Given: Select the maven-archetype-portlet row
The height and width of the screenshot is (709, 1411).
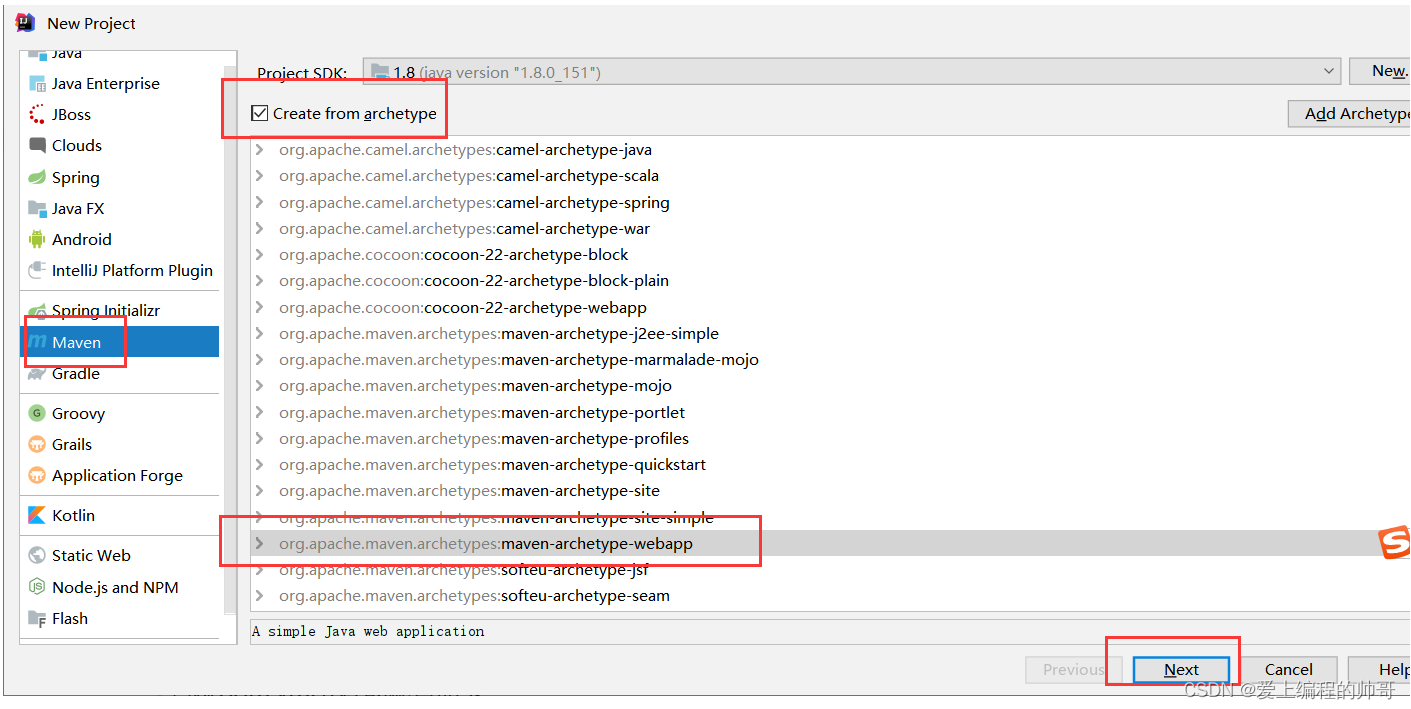Looking at the screenshot, I should point(830,413).
